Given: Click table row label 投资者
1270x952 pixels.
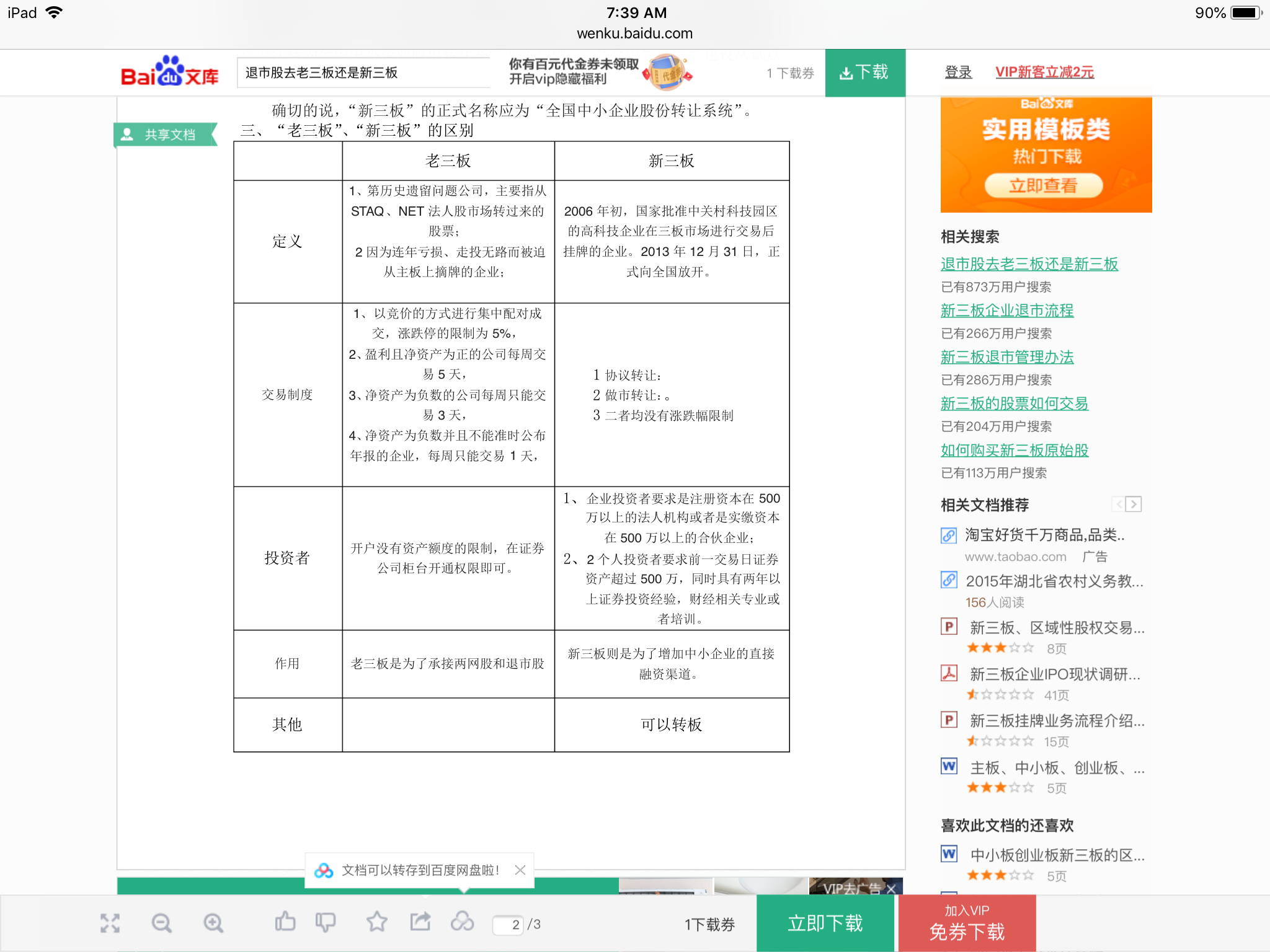Looking at the screenshot, I should [x=287, y=557].
